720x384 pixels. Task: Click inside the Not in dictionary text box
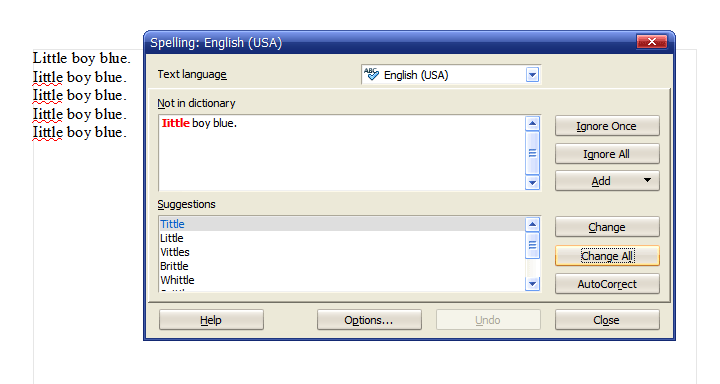(342, 152)
